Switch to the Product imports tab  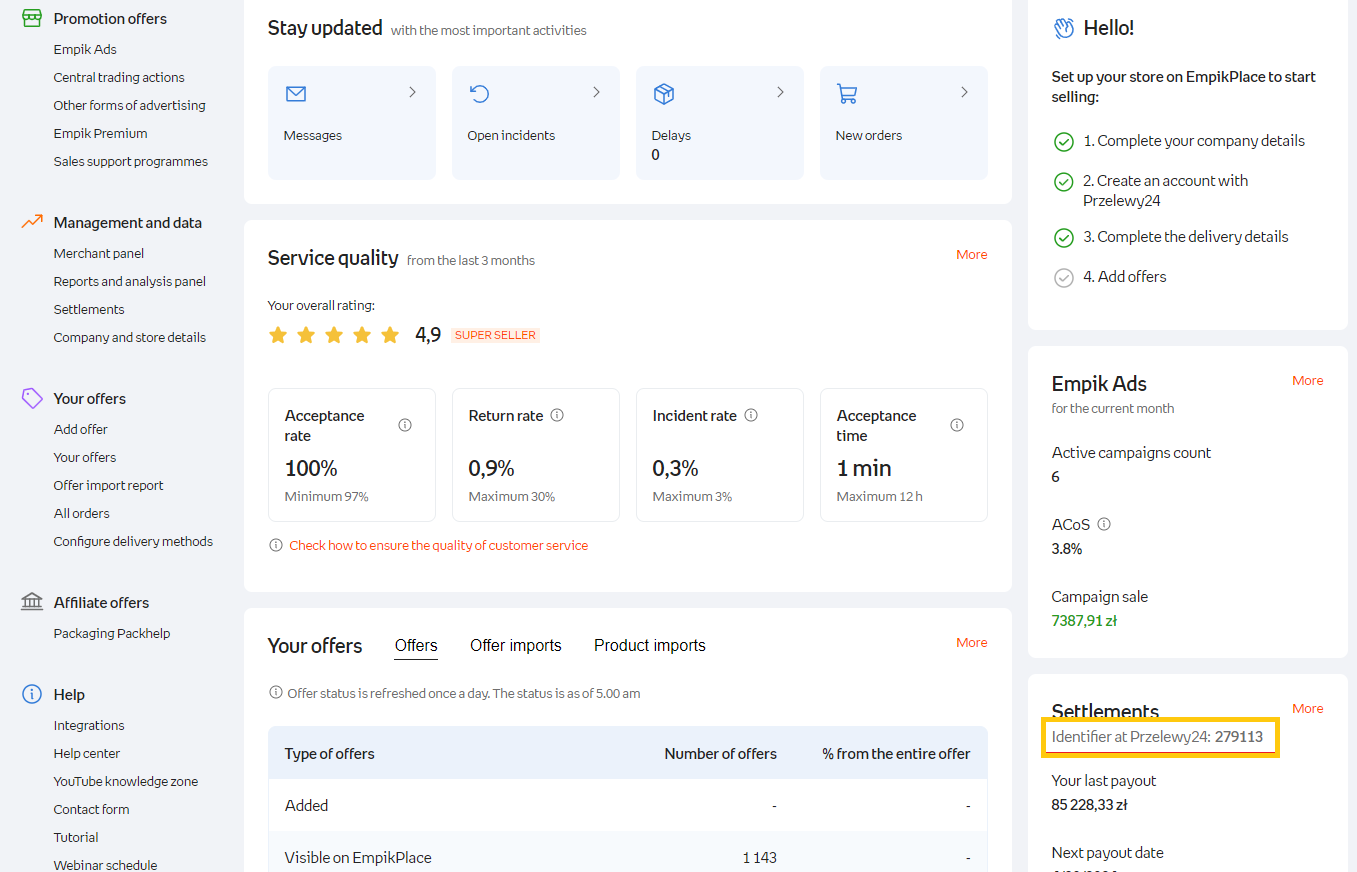[649, 646]
